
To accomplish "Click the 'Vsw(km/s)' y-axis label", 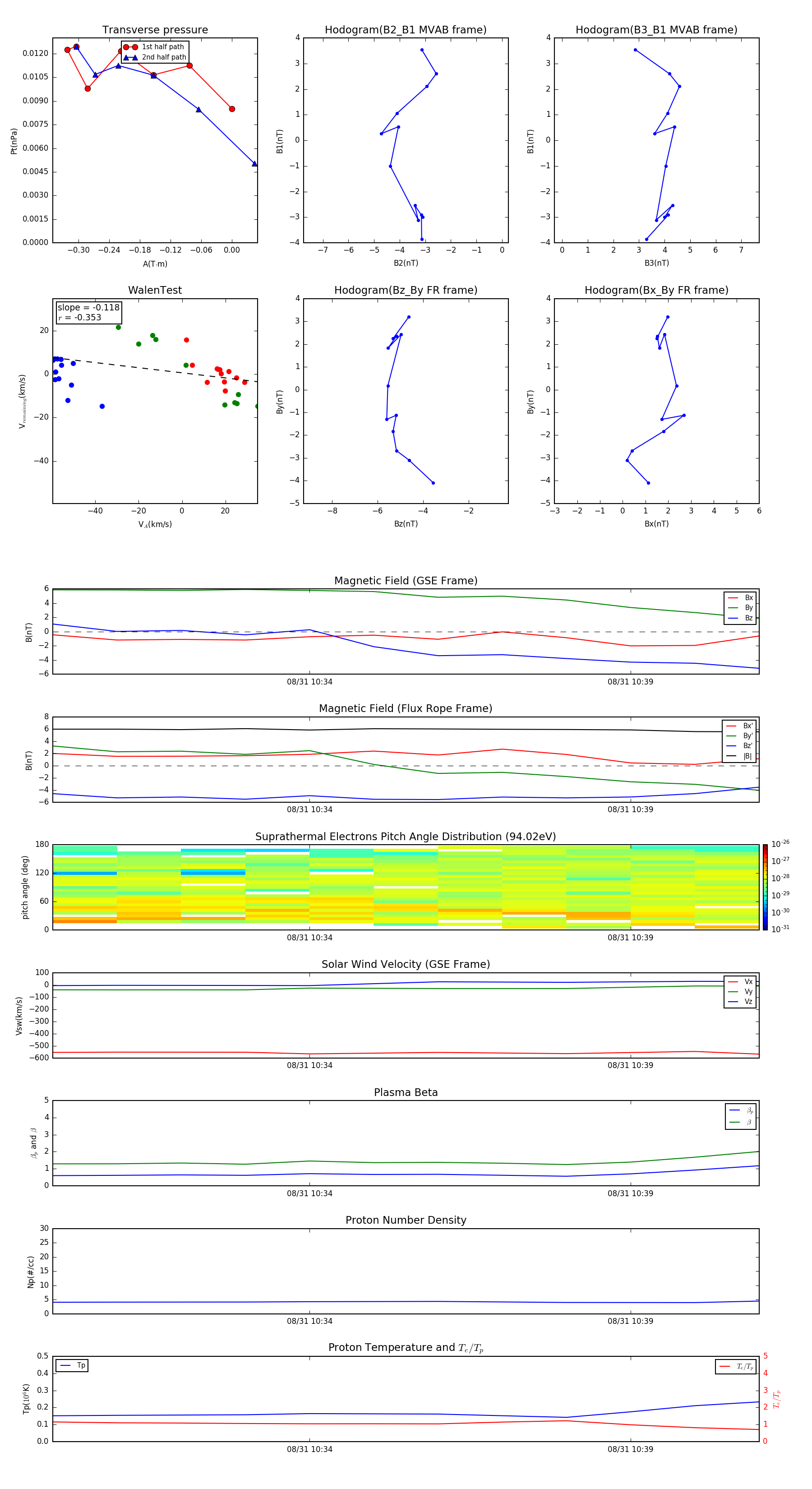I will (18, 1016).
